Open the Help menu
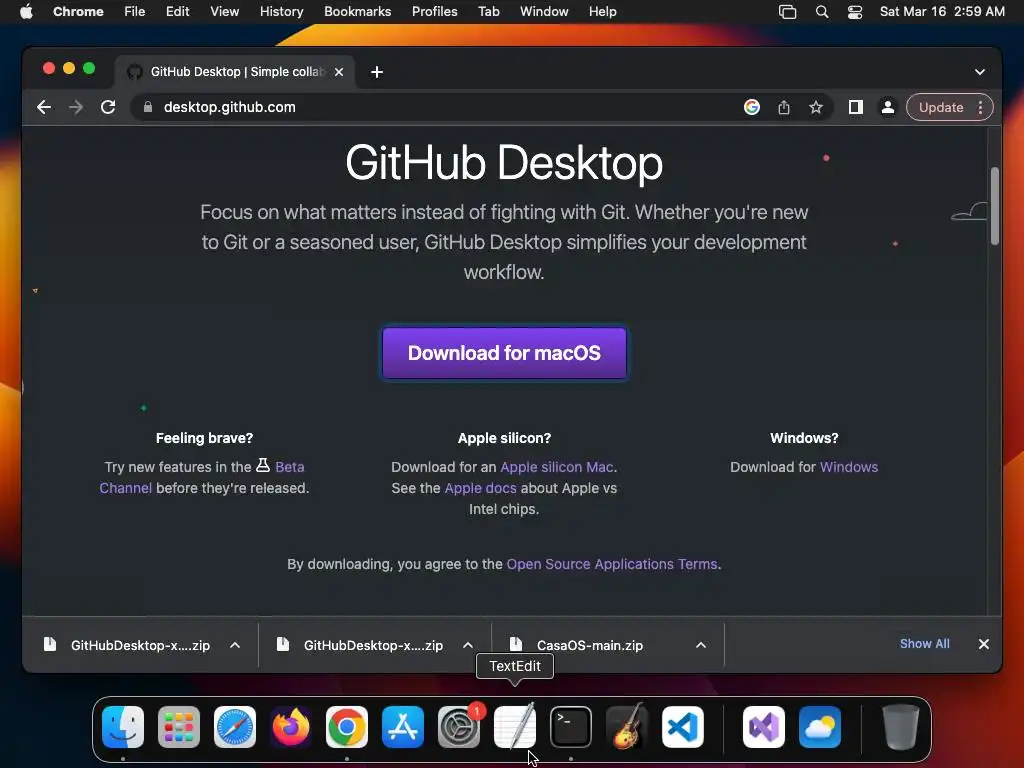This screenshot has width=1024, height=768. tap(602, 12)
